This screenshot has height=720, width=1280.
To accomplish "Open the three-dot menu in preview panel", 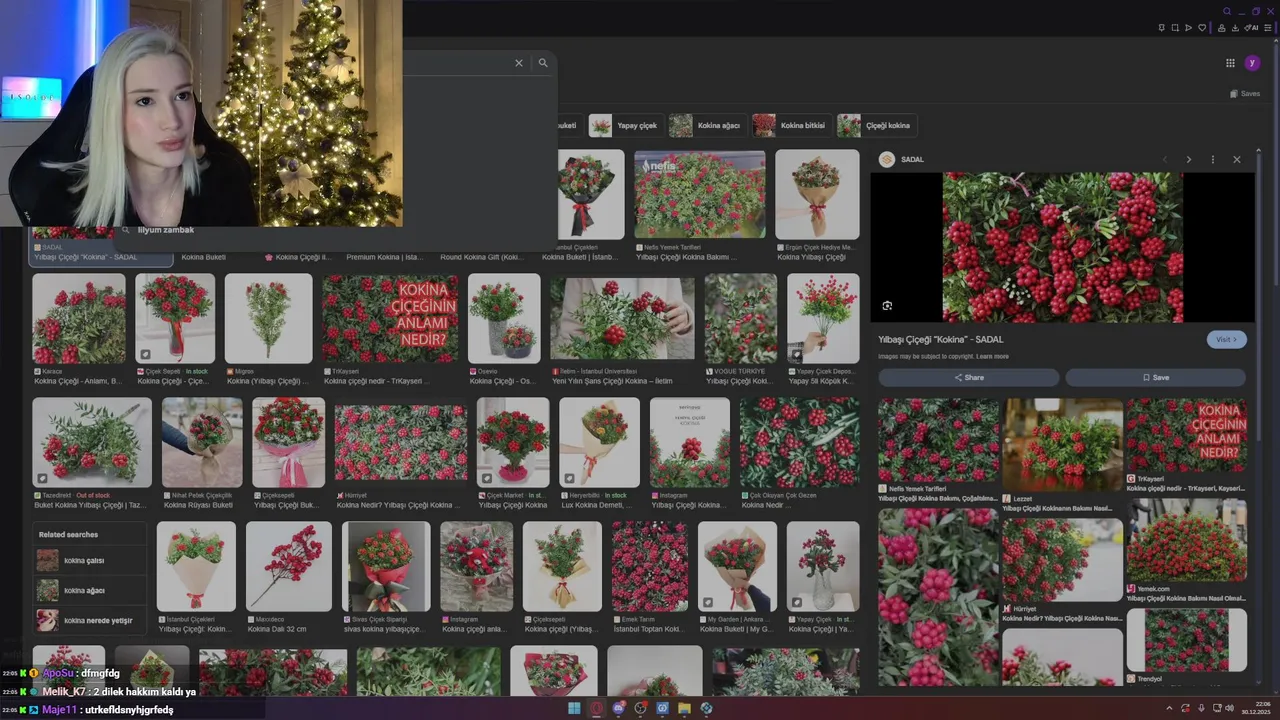I will tap(1212, 160).
